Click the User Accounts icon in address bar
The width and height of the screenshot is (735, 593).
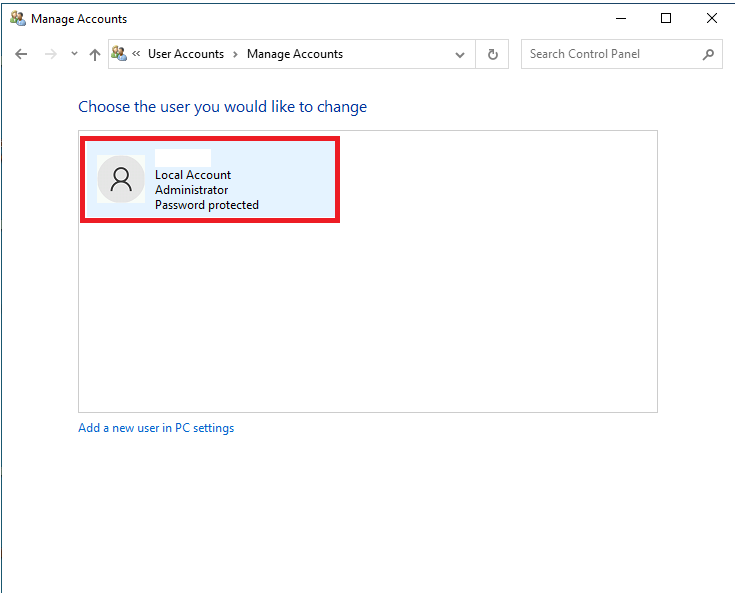click(x=119, y=54)
